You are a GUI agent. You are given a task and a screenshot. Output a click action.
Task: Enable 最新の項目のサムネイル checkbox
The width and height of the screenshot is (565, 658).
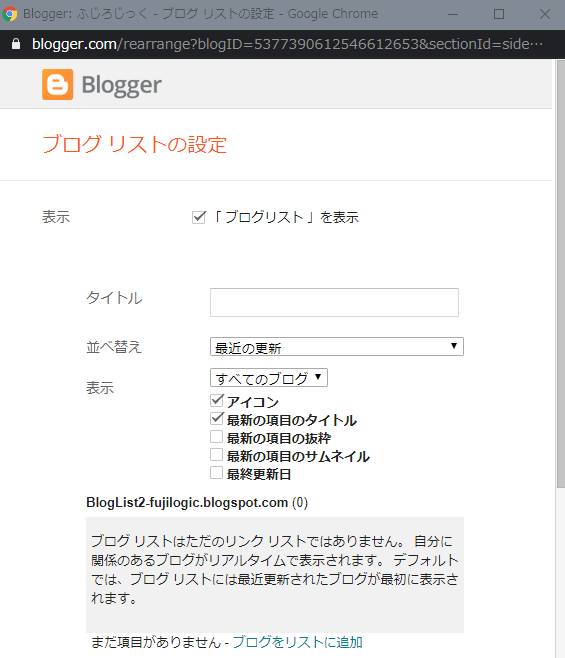[x=217, y=455]
